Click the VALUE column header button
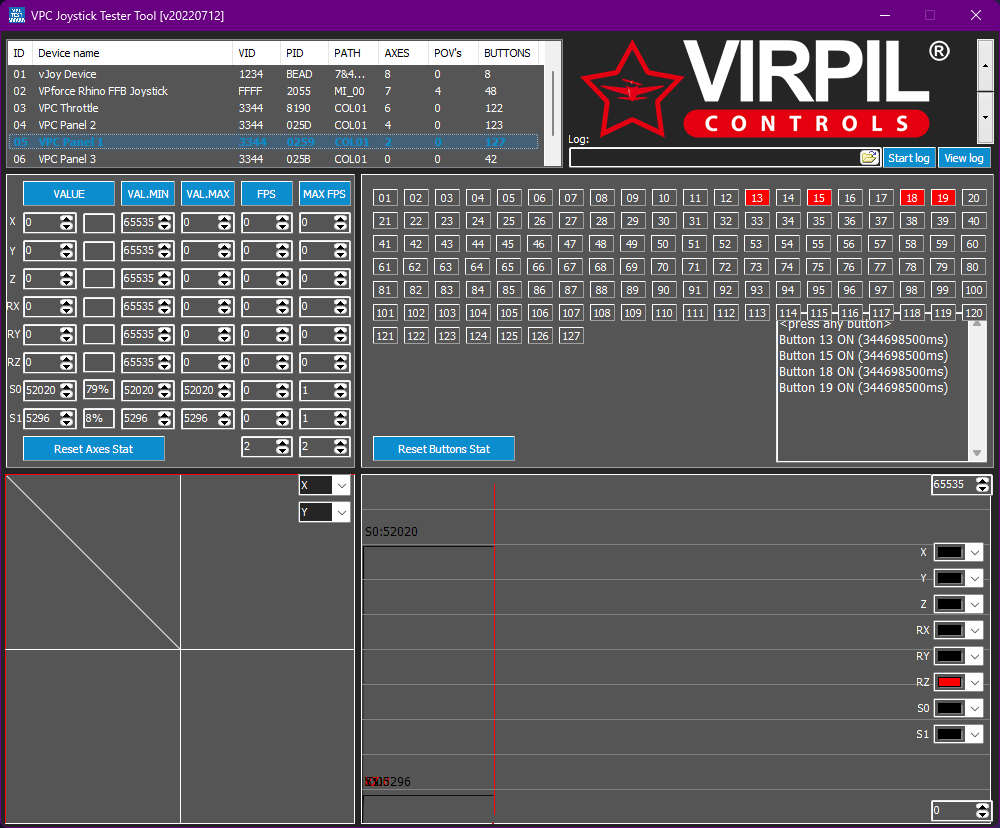 (69, 194)
